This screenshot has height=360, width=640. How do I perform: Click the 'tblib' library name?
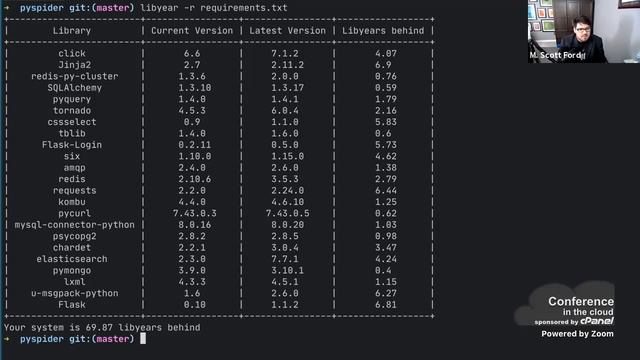pos(72,133)
